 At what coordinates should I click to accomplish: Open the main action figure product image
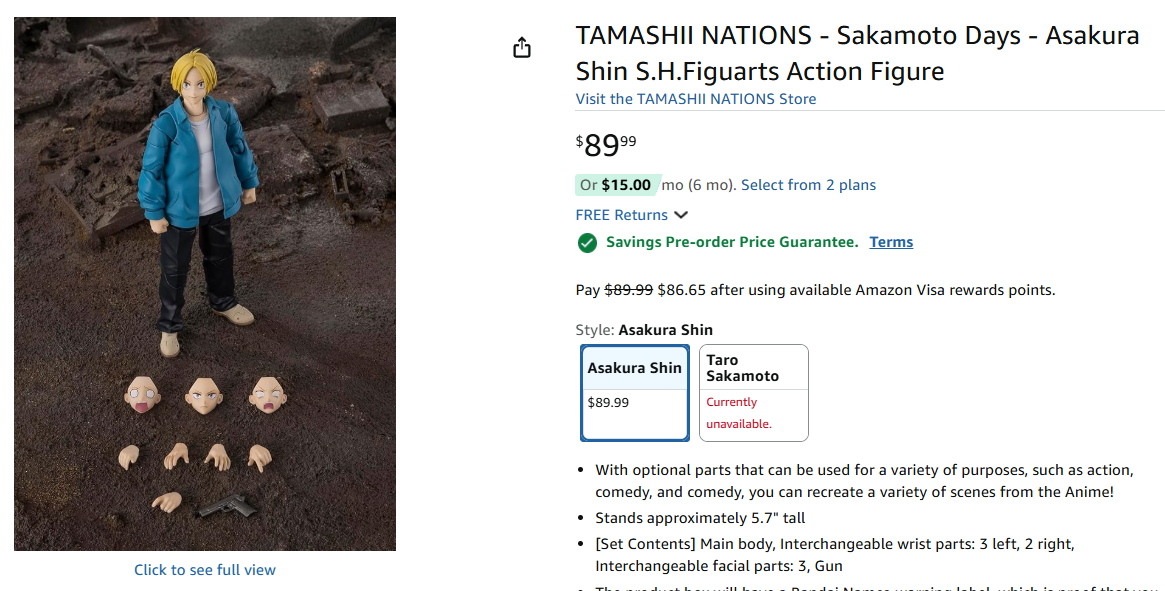pyautogui.click(x=205, y=284)
